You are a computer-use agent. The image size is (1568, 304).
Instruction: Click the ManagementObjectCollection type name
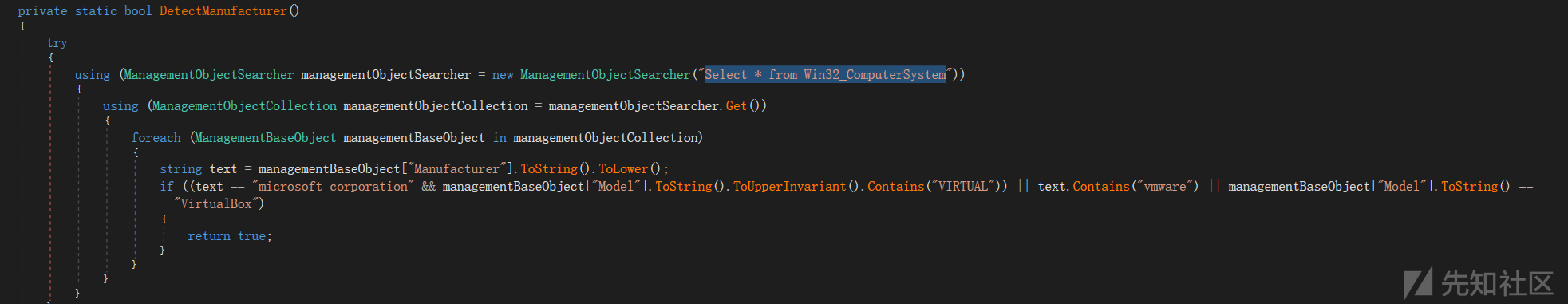244,105
